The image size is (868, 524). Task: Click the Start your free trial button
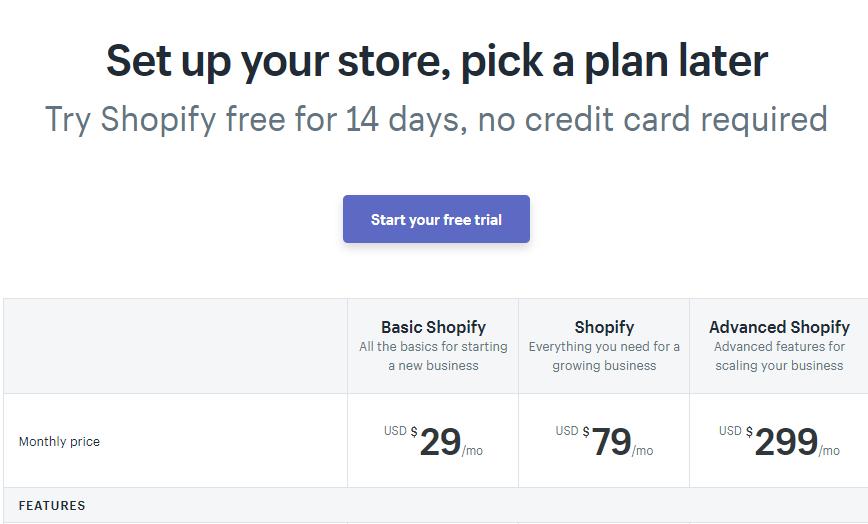[x=436, y=219]
